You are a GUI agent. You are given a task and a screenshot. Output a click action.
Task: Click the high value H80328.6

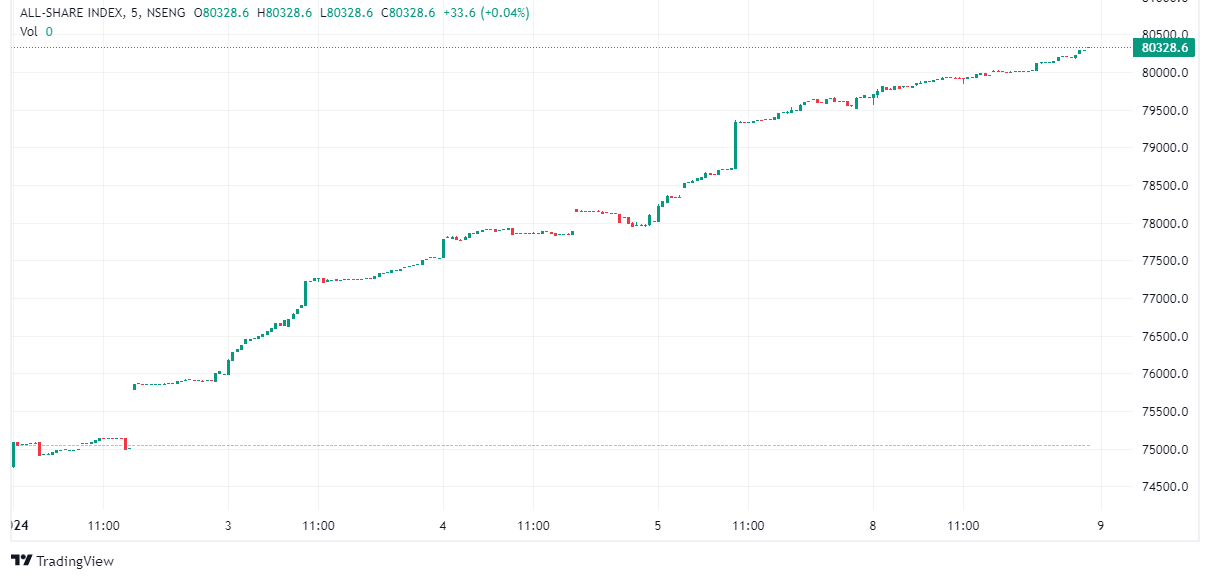(285, 13)
